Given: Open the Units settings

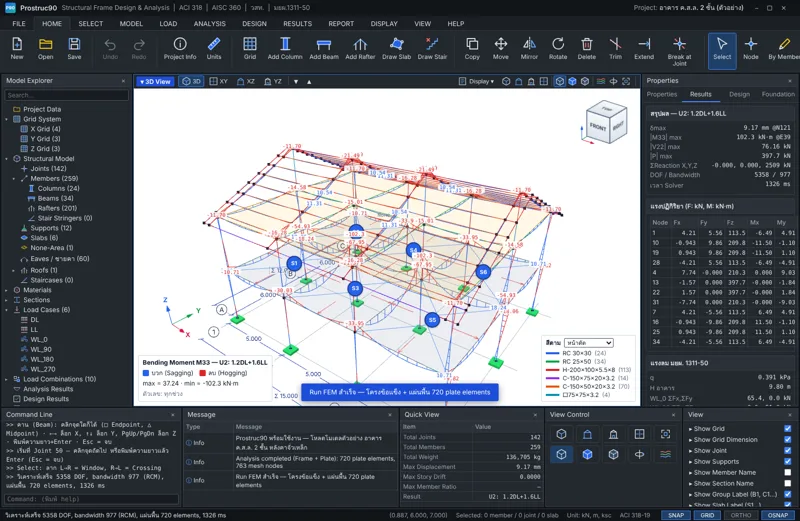Looking at the screenshot, I should point(214,49).
